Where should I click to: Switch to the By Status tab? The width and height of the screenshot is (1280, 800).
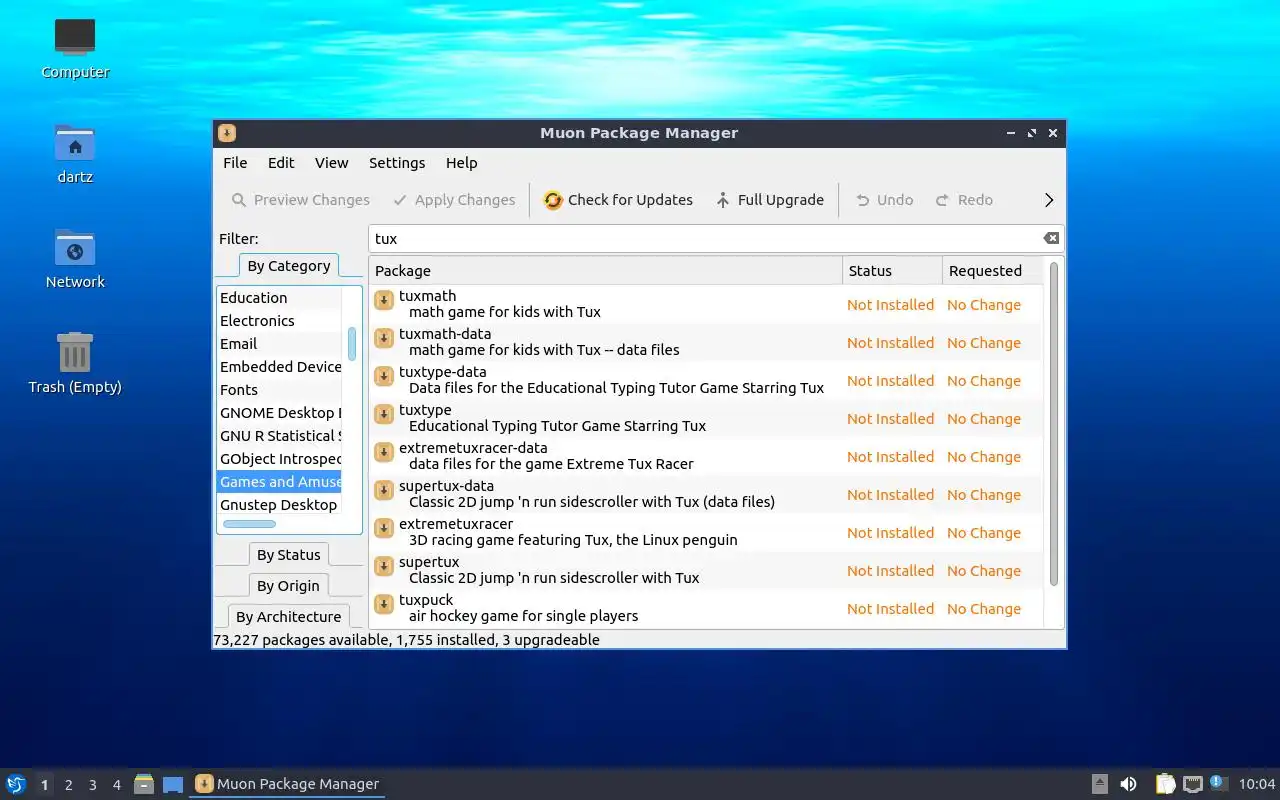[x=289, y=555]
